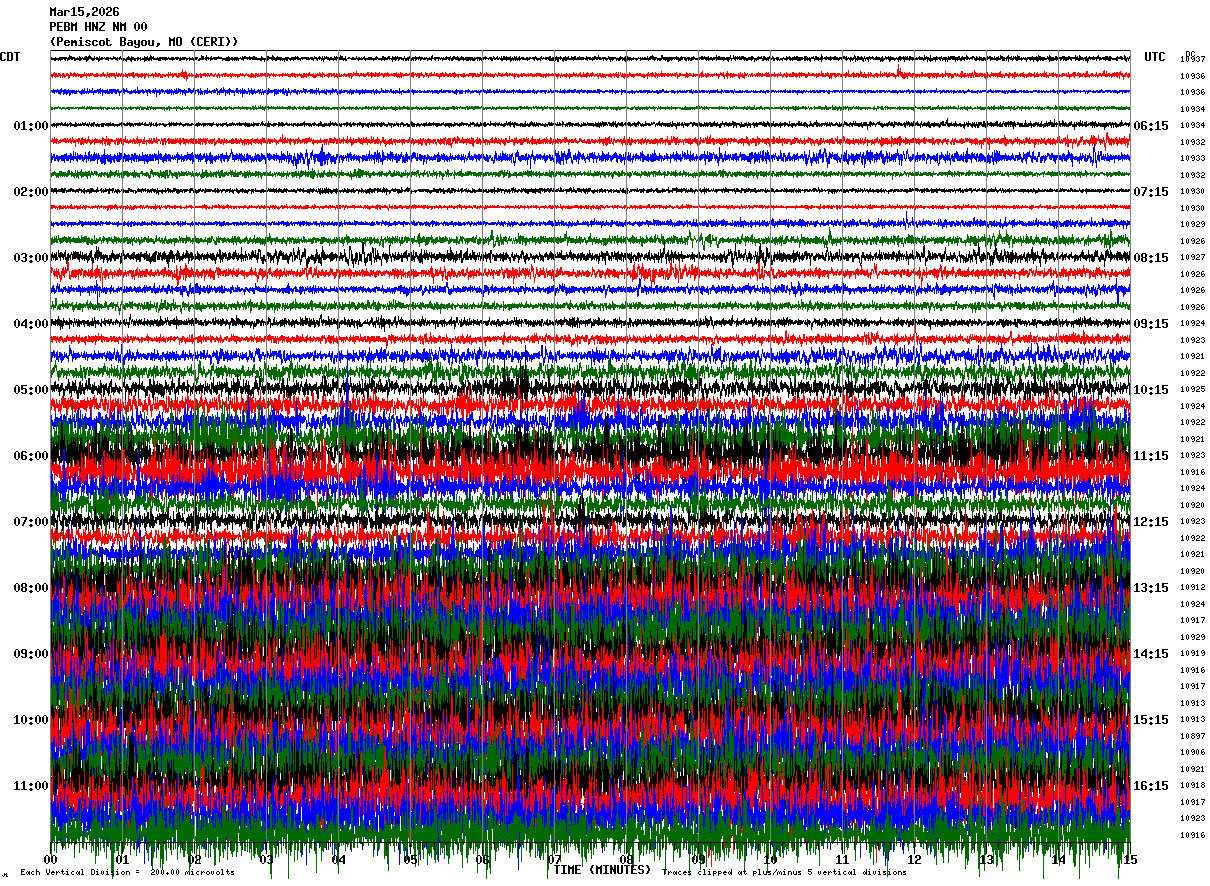Viewport: 1210px width, 886px height.
Task: Click the Each Vertical Division scale note
Action: (127, 873)
